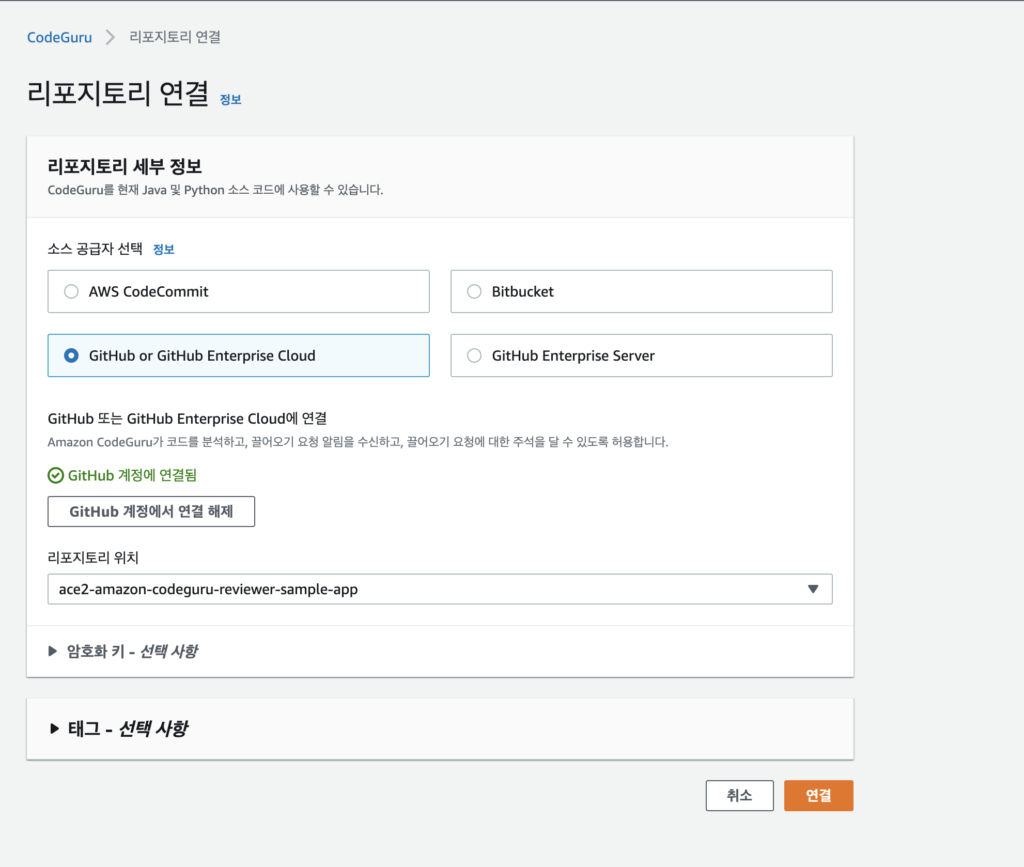Viewport: 1024px width, 867px height.
Task: Click the breadcrumb chevron separator icon
Action: pyautogui.click(x=110, y=37)
